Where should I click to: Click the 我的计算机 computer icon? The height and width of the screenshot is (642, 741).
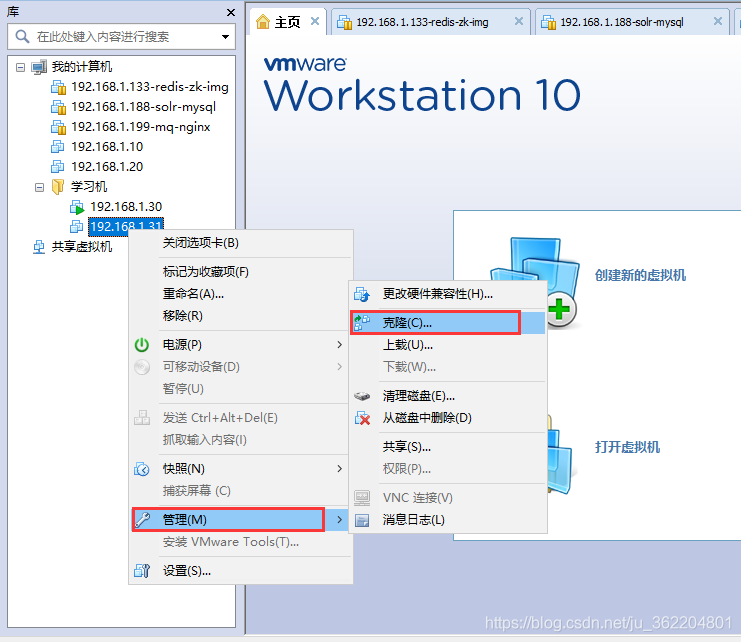pyautogui.click(x=39, y=67)
